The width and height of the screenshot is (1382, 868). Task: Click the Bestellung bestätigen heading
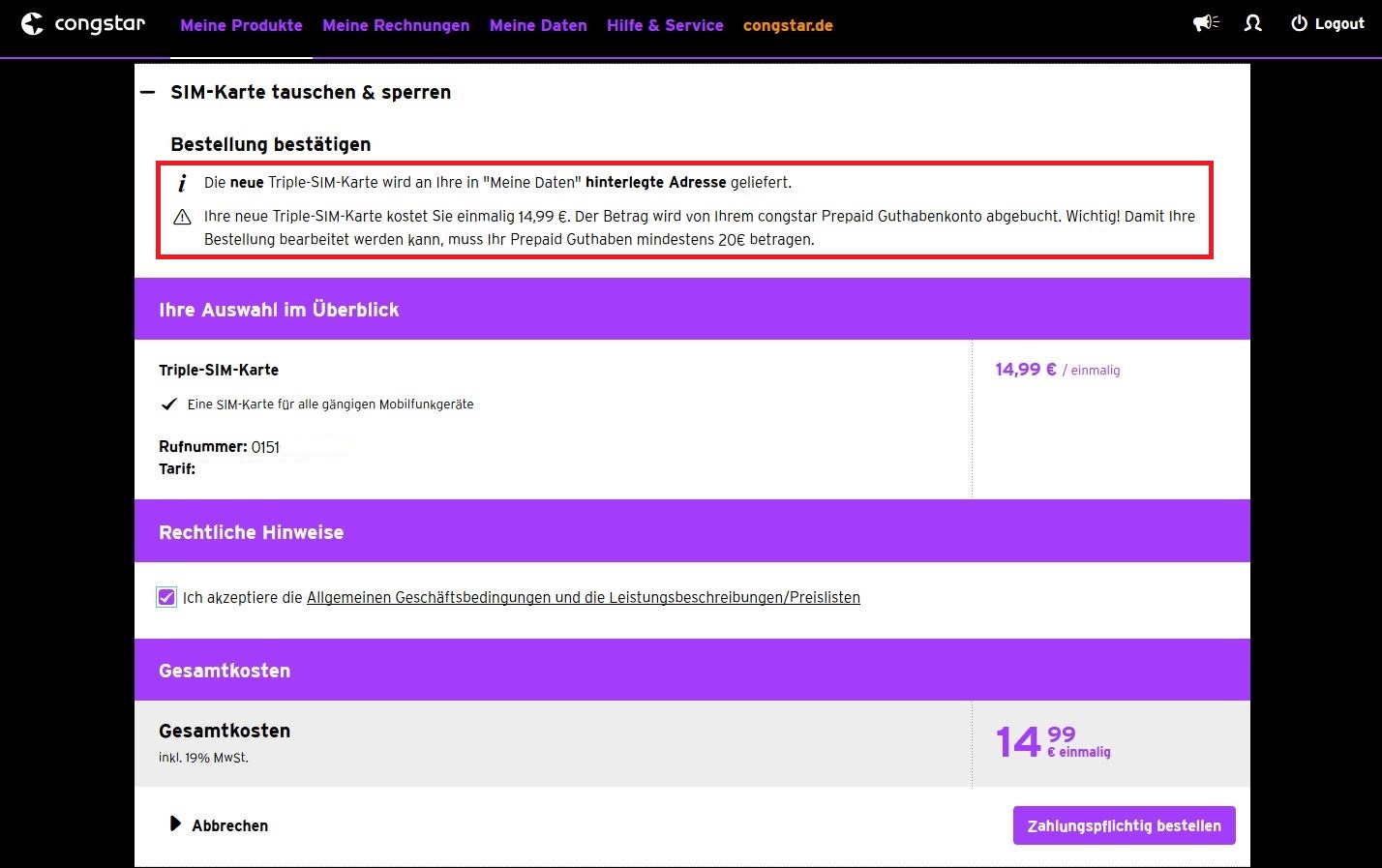pos(271,144)
